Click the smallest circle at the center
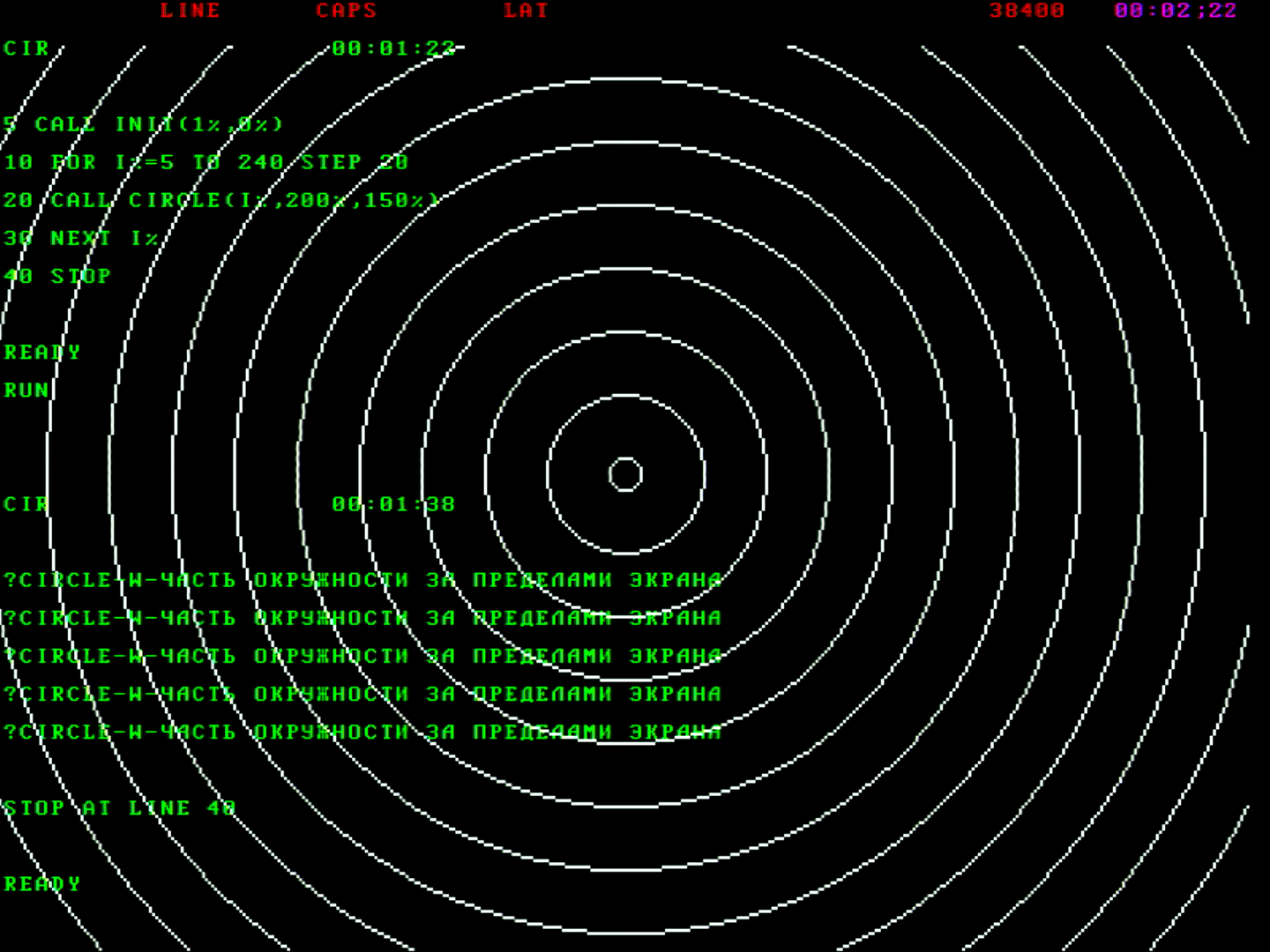1270x952 pixels. point(625,474)
